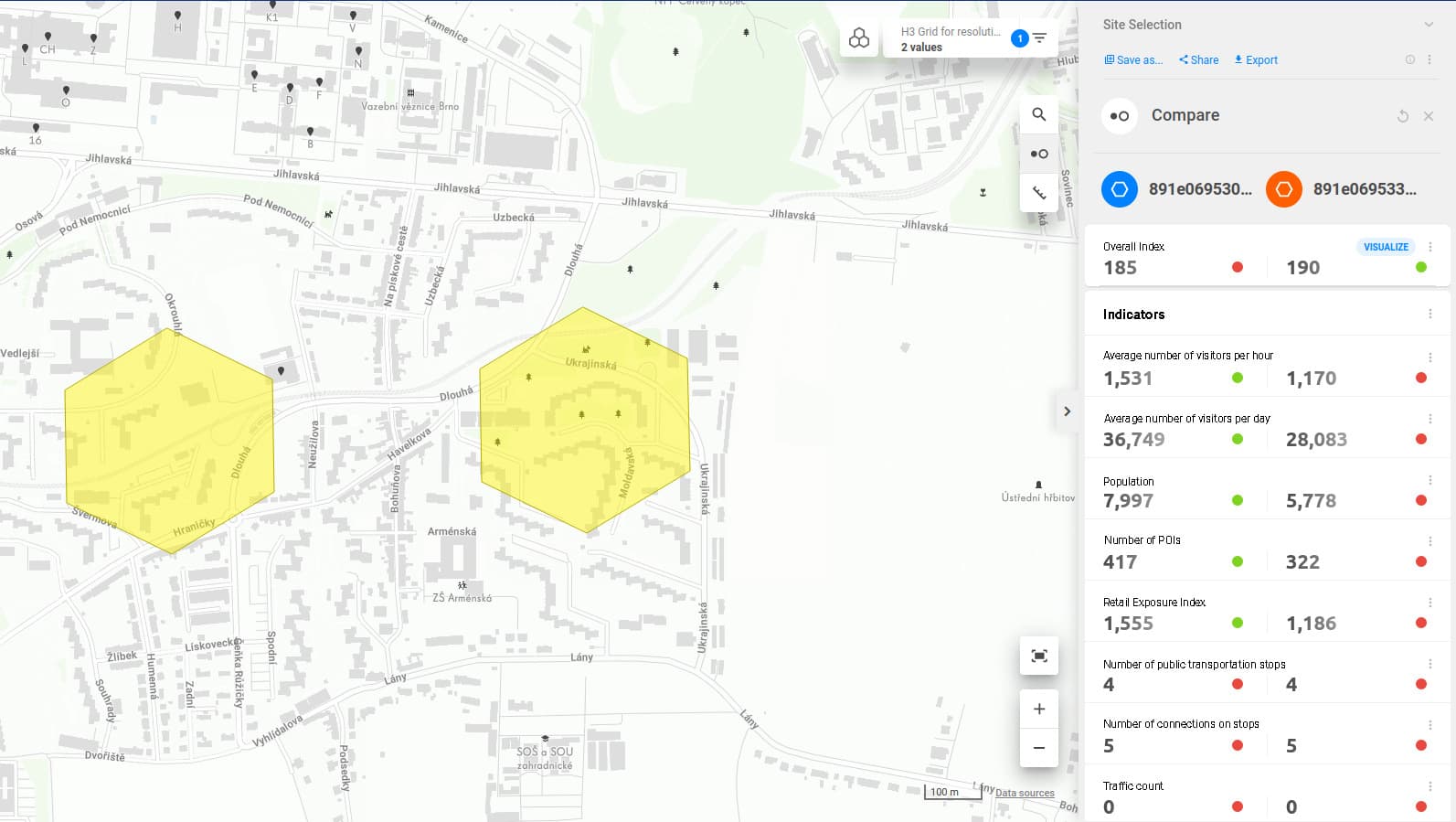Click the Vazební věznice Brno map label
The width and height of the screenshot is (1456, 822).
(x=409, y=106)
